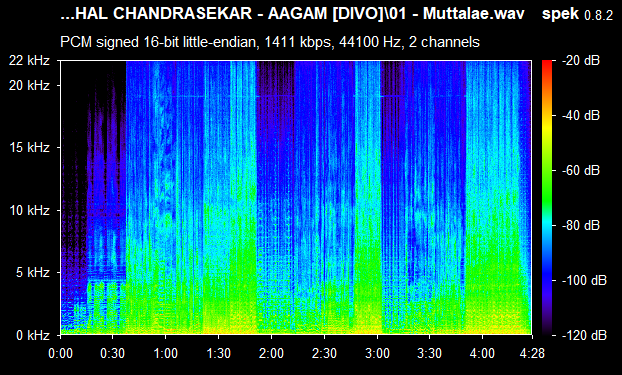Click the 10 kHz frequency label
This screenshot has height=375, width=622.
[x=29, y=210]
